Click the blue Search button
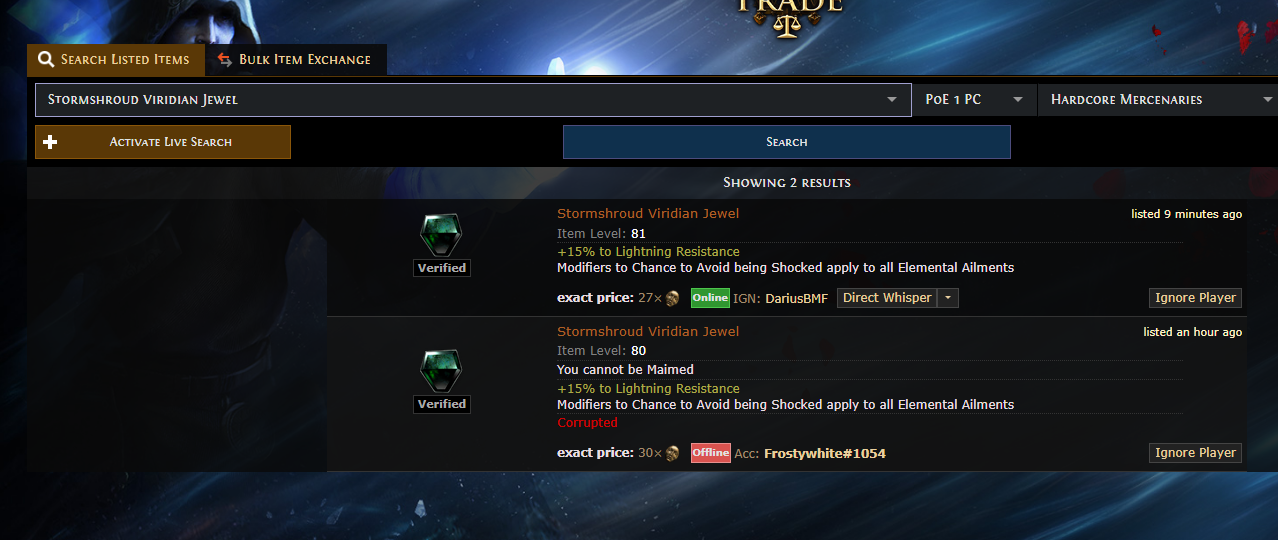Screen dimensions: 1278x540 click(x=786, y=142)
